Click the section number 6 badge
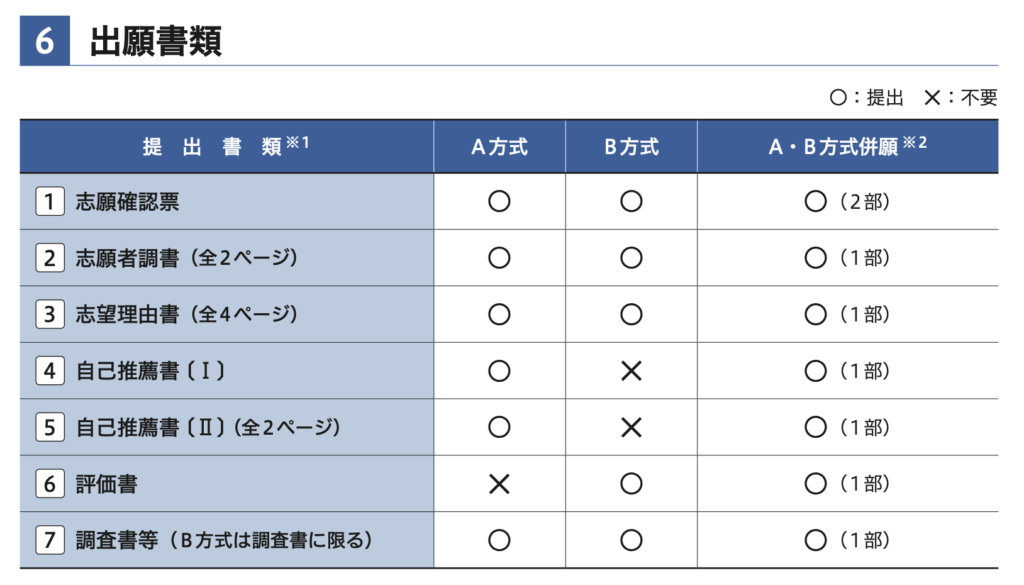Viewport: 1024px width, 585px height. pos(45,42)
